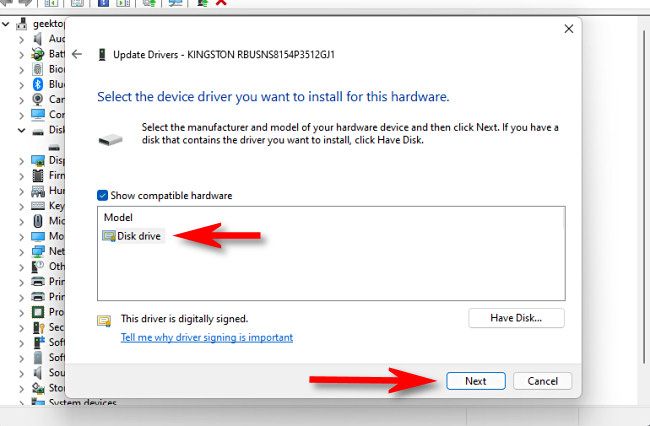This screenshot has width=650, height=426.
Task: Click the Audio speaker category icon
Action: [38, 39]
